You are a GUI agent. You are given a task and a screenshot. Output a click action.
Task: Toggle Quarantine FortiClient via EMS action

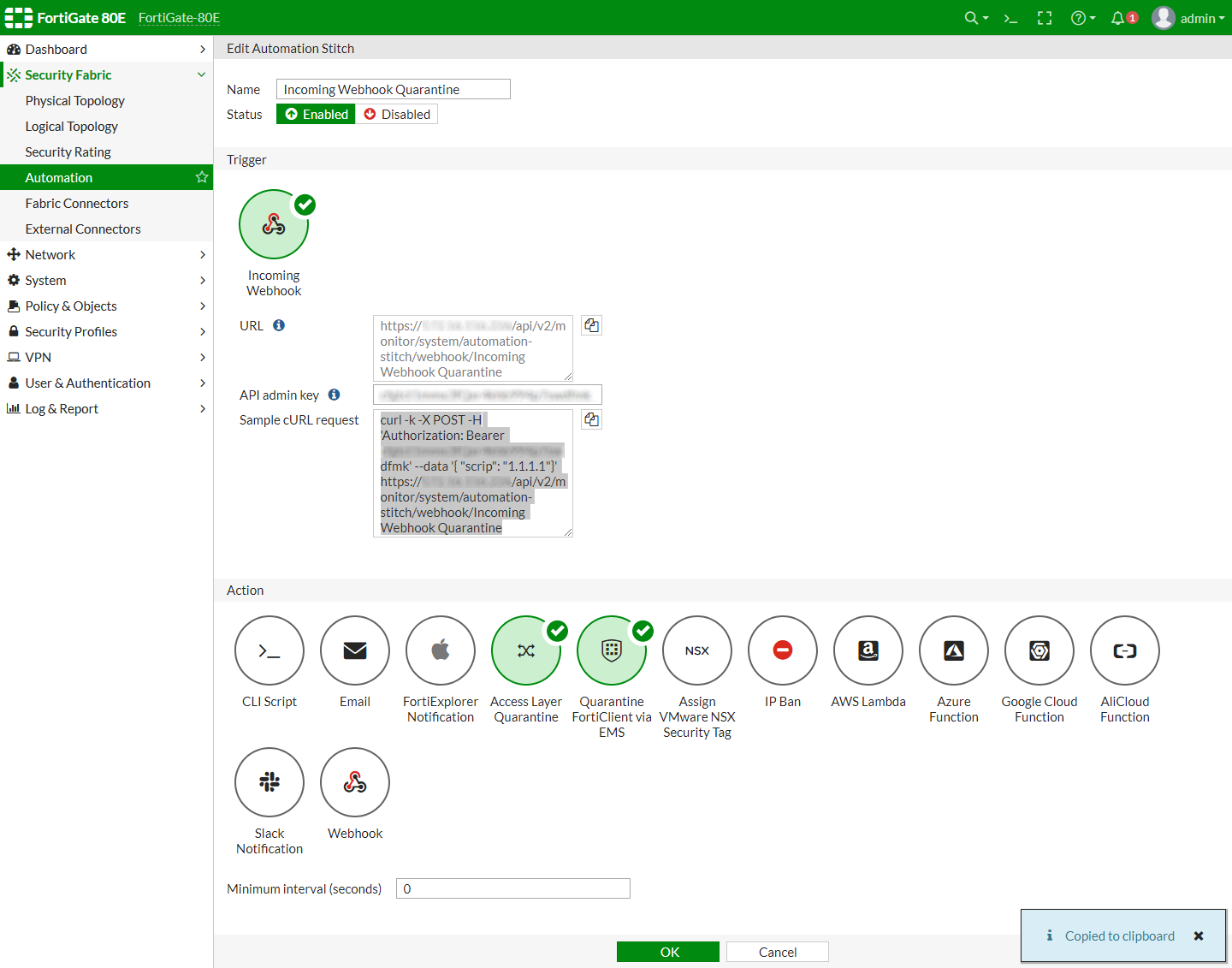coord(612,650)
